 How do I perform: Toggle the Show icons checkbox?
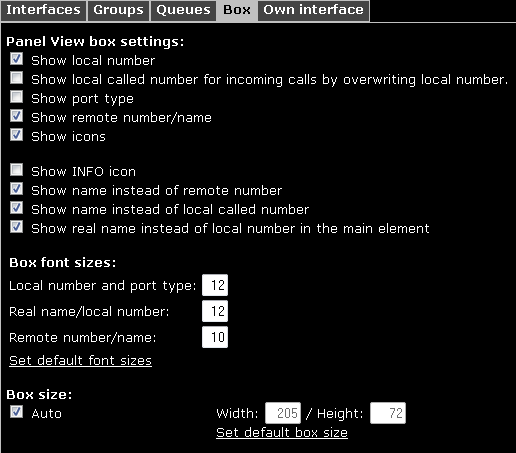(16, 135)
